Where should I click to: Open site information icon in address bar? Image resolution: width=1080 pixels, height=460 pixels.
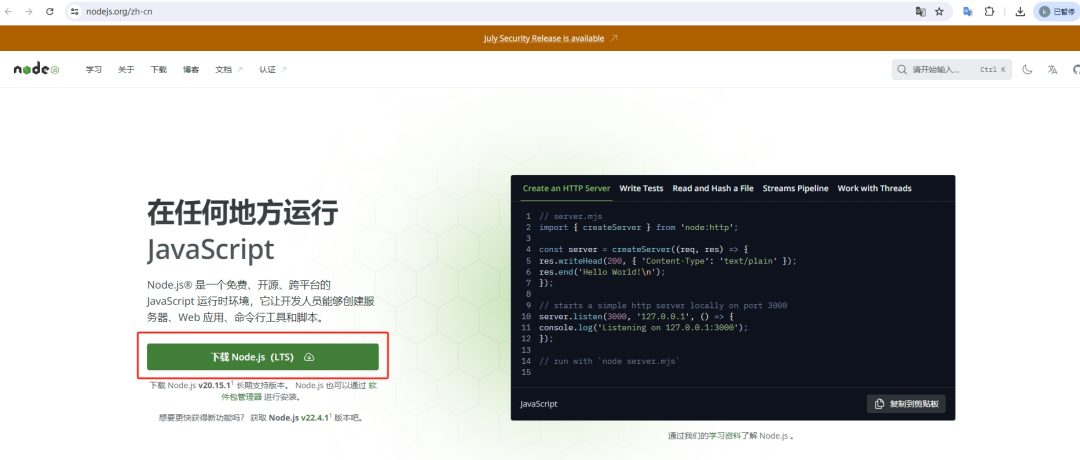(x=75, y=12)
